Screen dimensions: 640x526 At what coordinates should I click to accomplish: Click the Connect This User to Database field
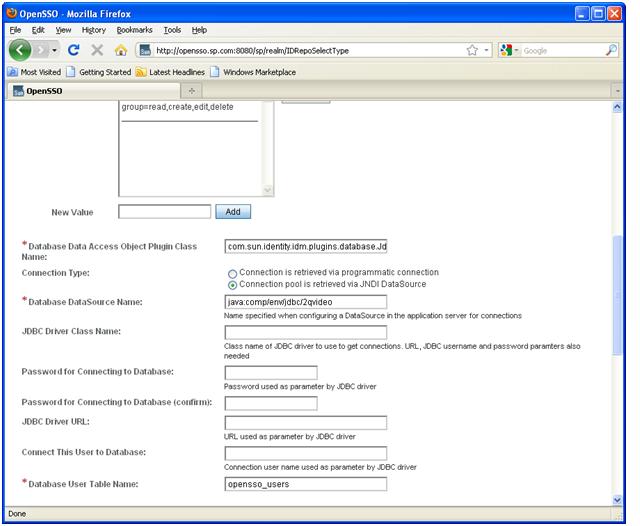point(306,453)
